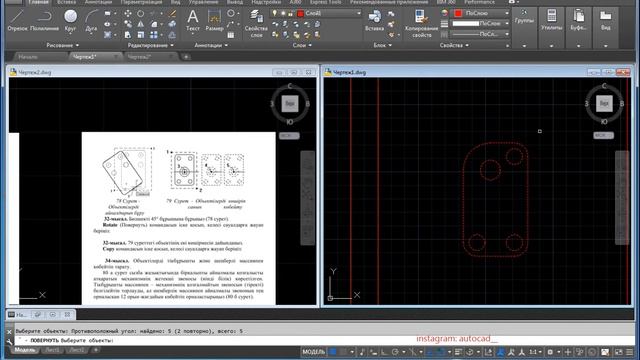This screenshot has width=640, height=360.
Task: Click the Вставка (Insert block) button
Action: pos(374,20)
